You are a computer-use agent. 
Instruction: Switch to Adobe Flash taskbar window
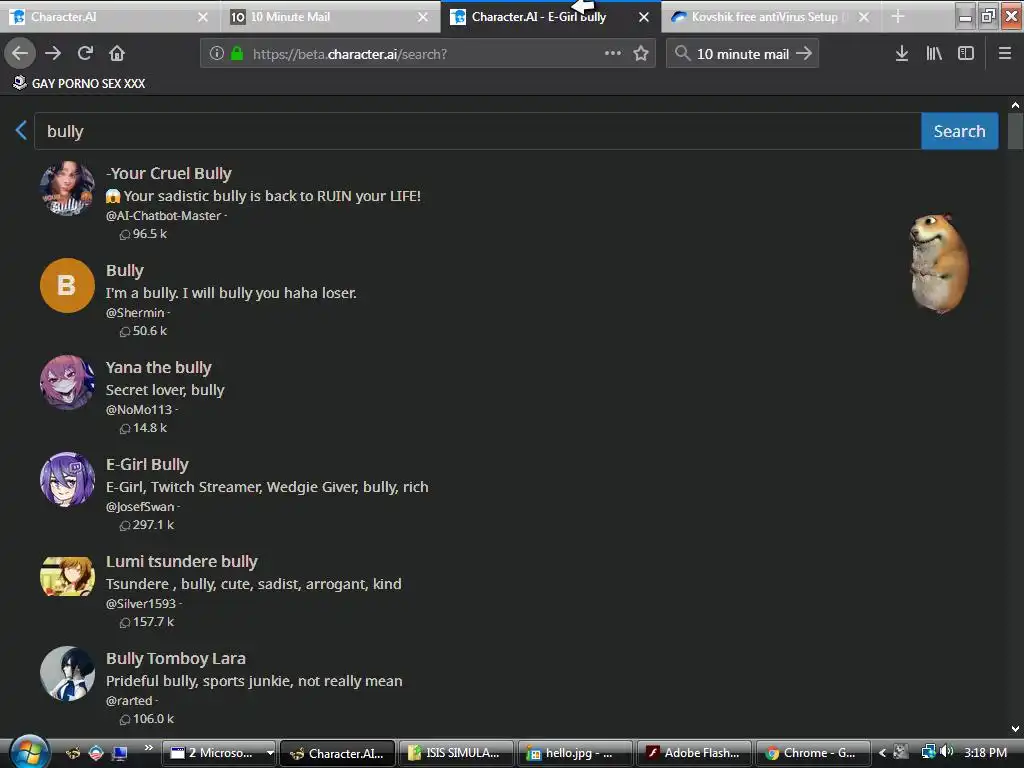point(694,753)
